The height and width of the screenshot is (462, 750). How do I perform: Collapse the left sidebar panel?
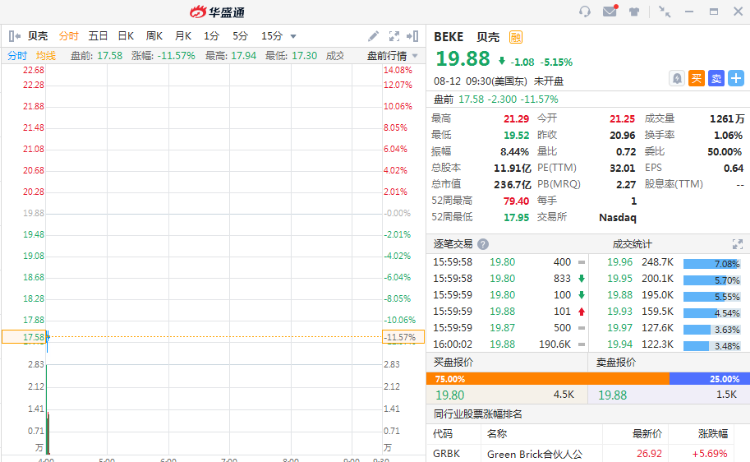coord(15,36)
